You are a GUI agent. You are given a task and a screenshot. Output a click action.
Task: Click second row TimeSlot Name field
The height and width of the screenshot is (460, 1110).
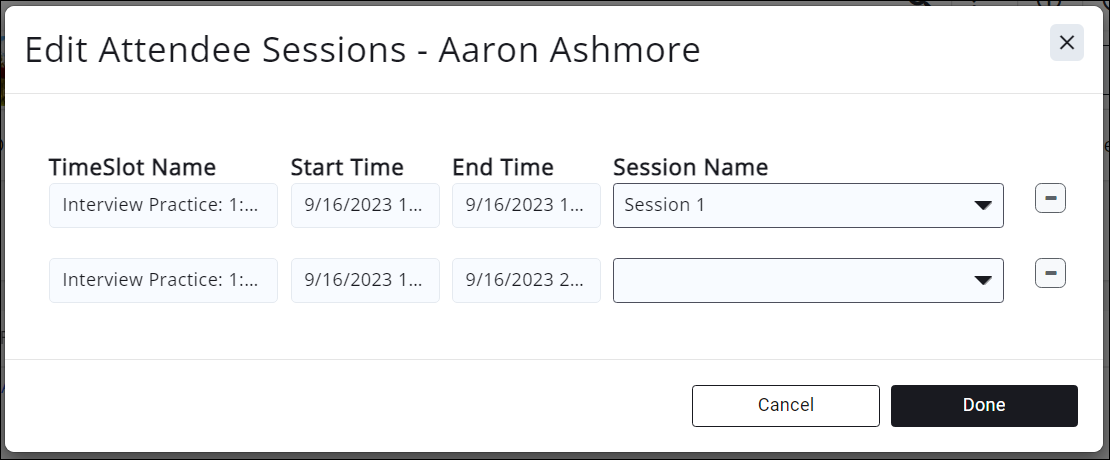pyautogui.click(x=163, y=281)
